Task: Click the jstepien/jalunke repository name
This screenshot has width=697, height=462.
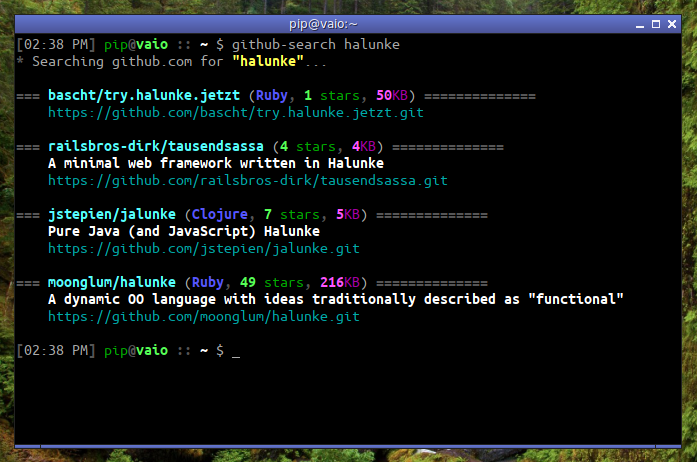Action: (x=112, y=214)
